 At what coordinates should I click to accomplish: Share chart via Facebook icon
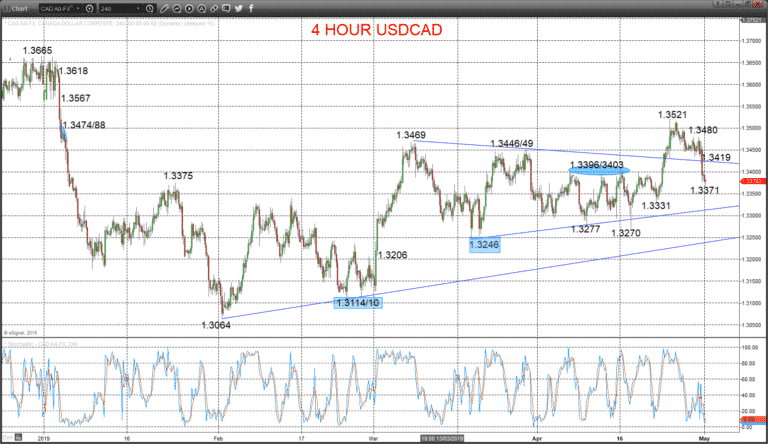[251, 8]
